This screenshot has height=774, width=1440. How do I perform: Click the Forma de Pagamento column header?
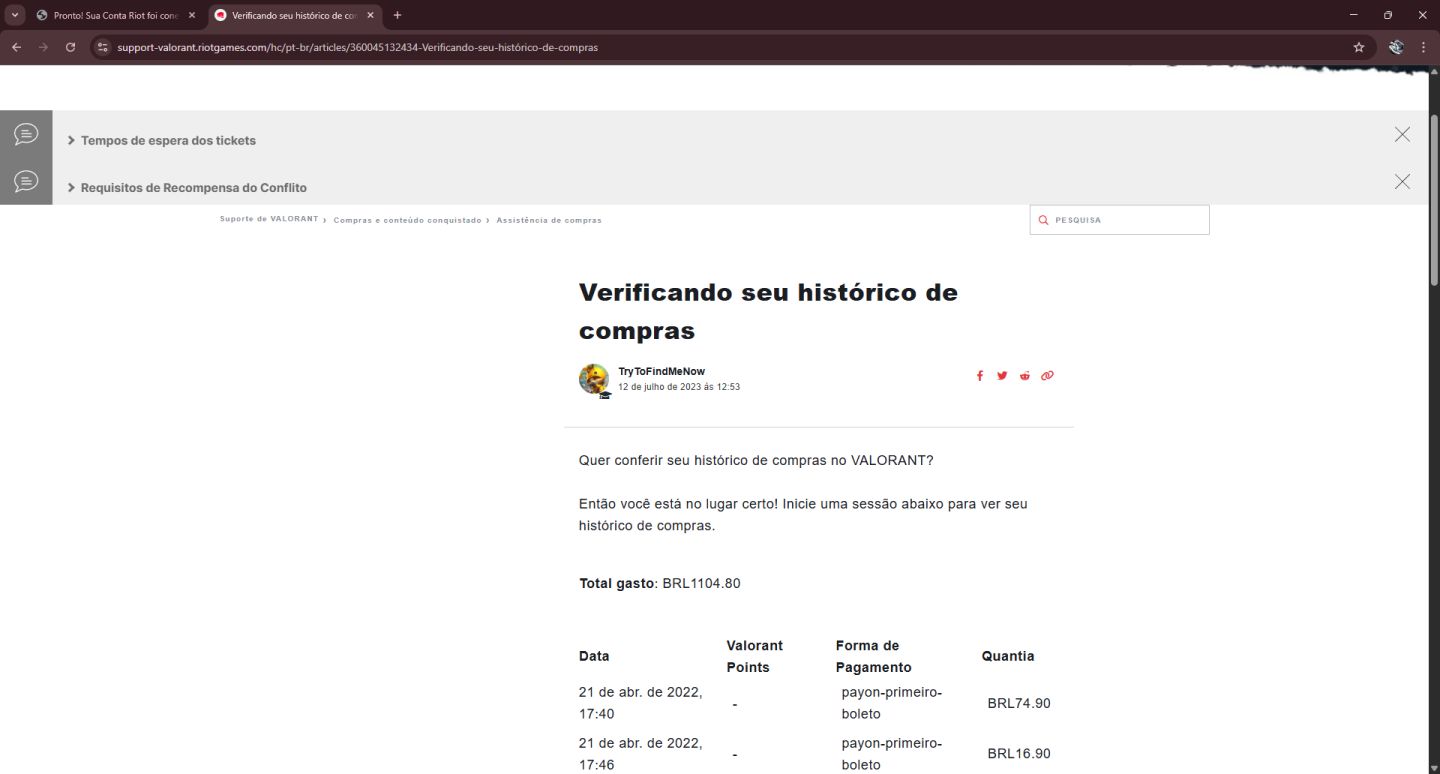[873, 656]
